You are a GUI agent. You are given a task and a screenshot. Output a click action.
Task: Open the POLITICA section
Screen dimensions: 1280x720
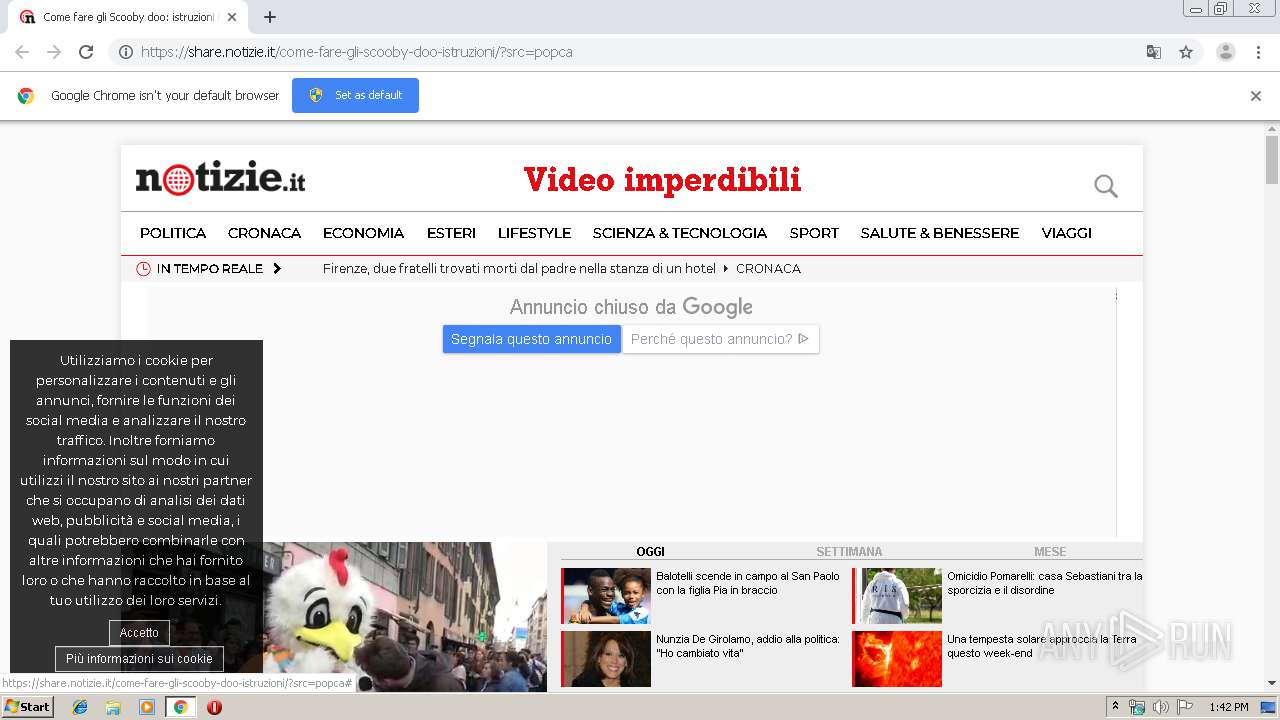[x=173, y=233]
